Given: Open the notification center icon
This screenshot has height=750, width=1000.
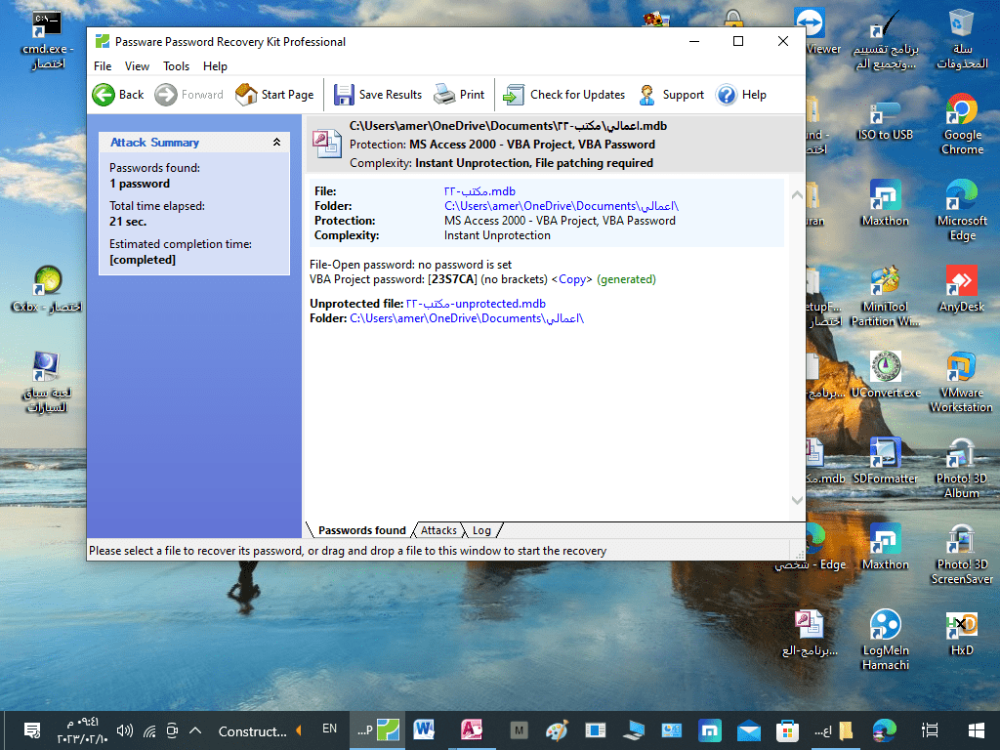Looking at the screenshot, I should (x=32, y=731).
